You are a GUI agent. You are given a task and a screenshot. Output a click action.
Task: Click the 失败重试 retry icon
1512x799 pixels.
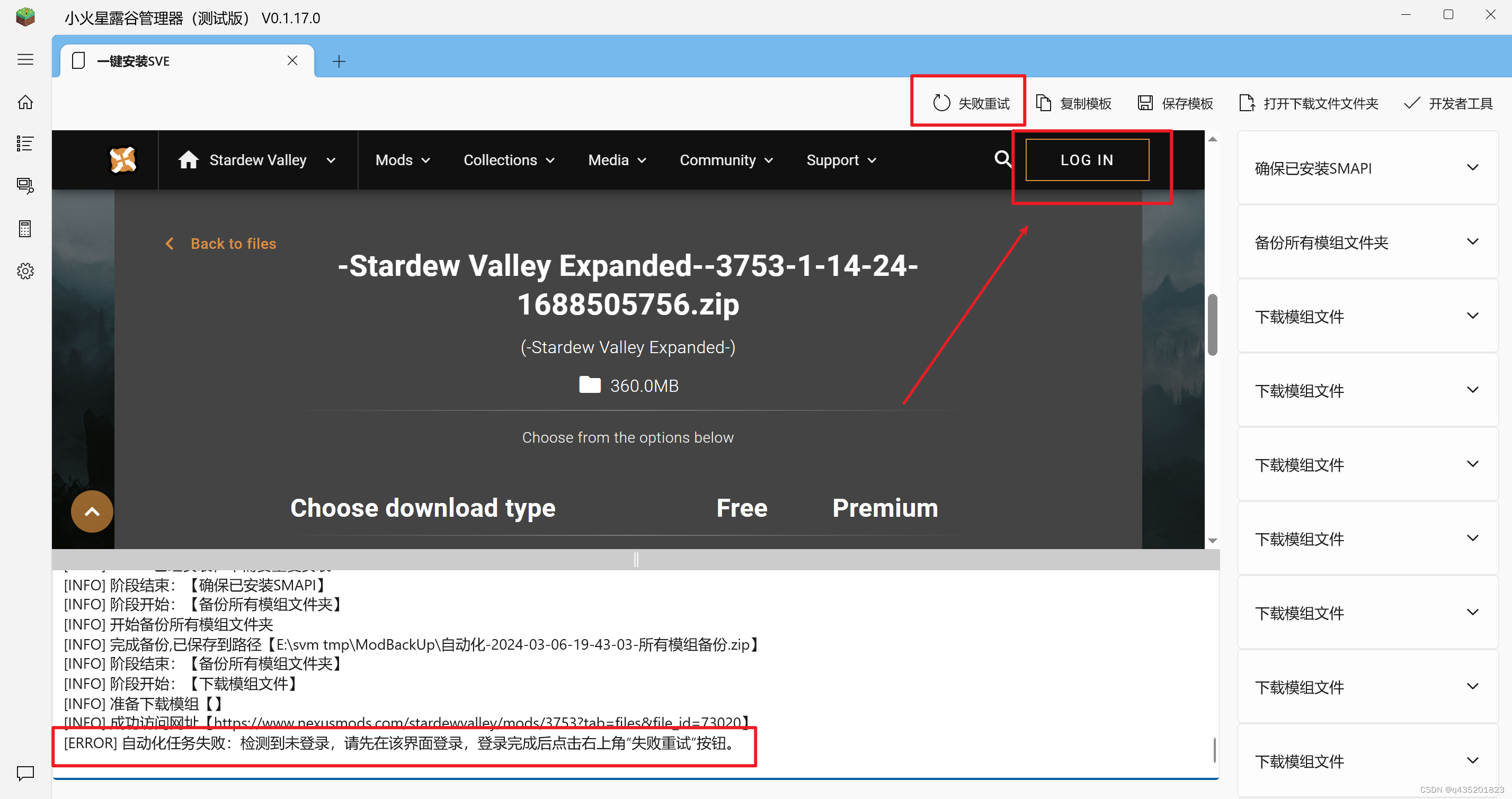941,103
